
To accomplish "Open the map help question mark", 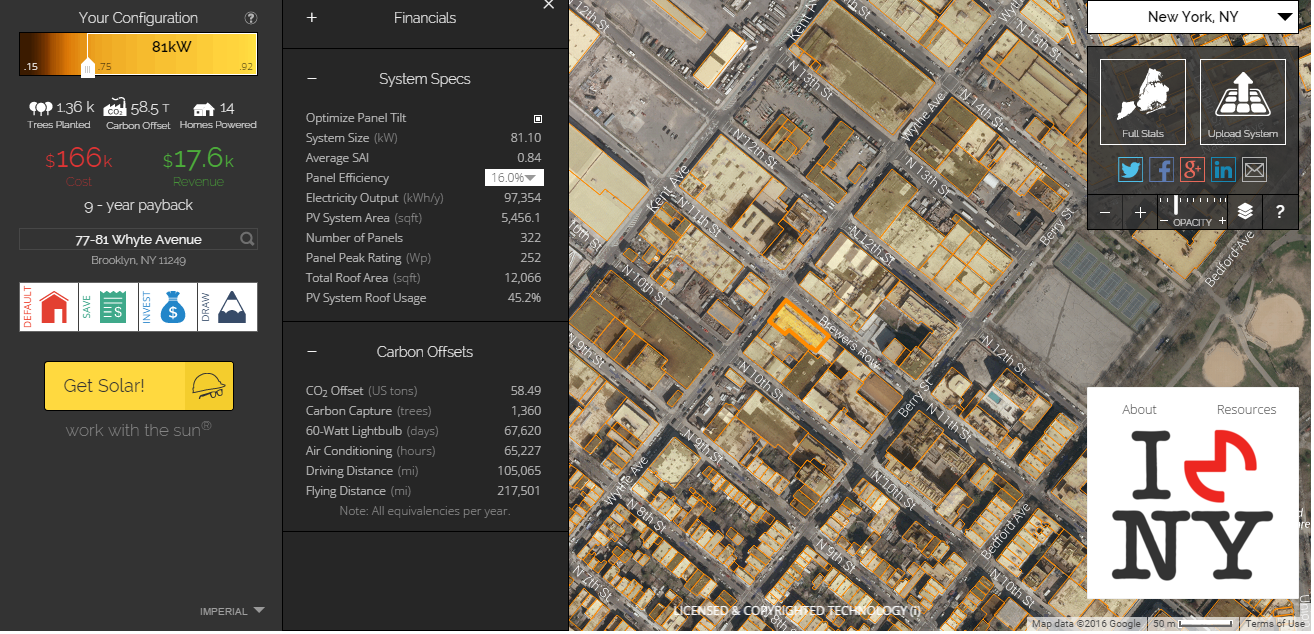I will pos(1280,212).
